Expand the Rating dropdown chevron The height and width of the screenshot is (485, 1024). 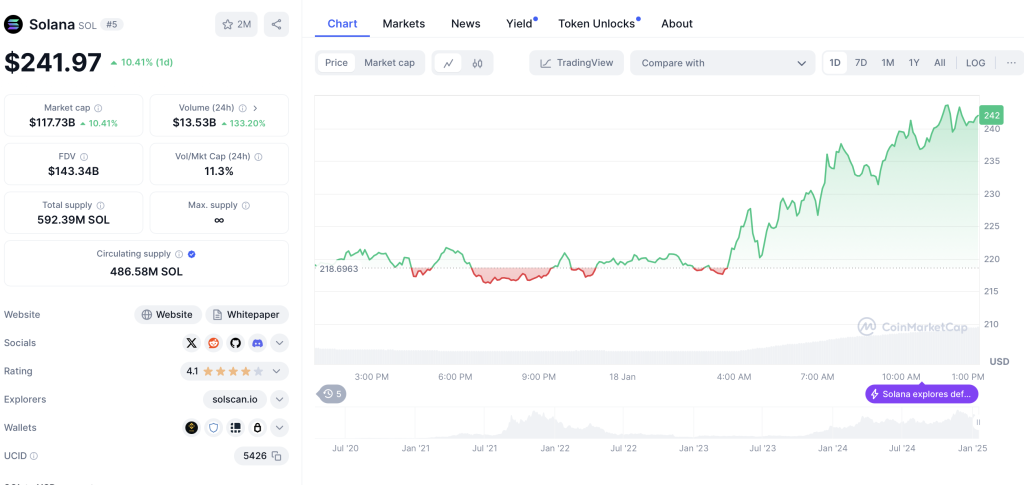point(276,371)
